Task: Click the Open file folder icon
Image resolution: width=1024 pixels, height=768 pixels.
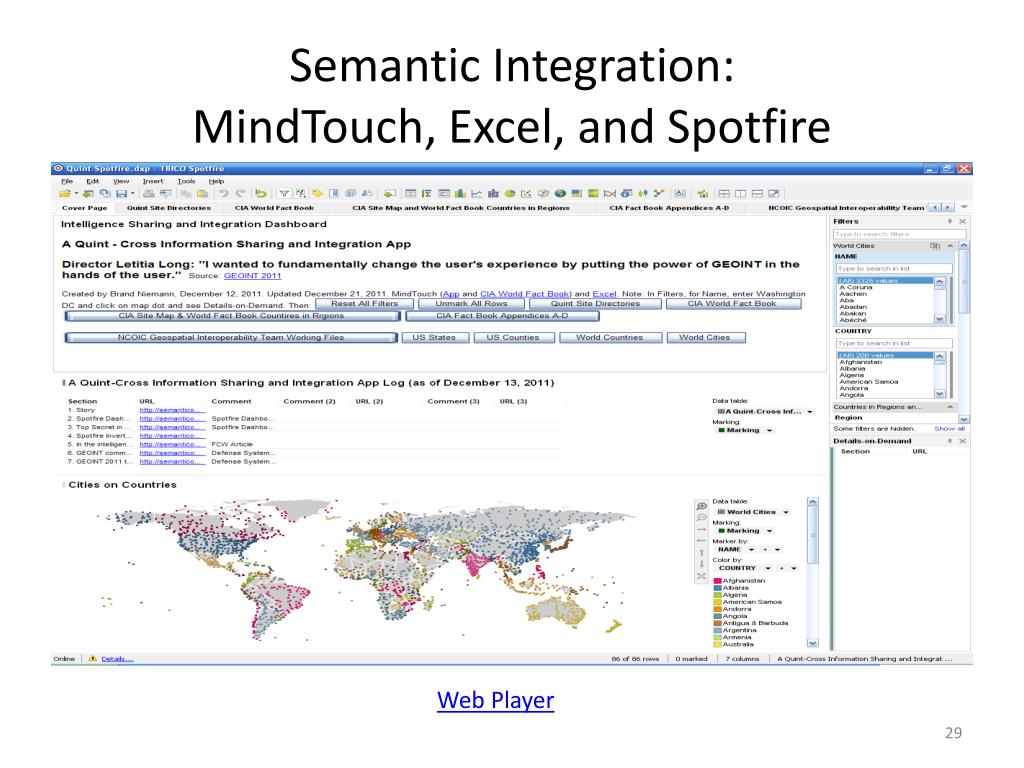Action: coord(65,193)
